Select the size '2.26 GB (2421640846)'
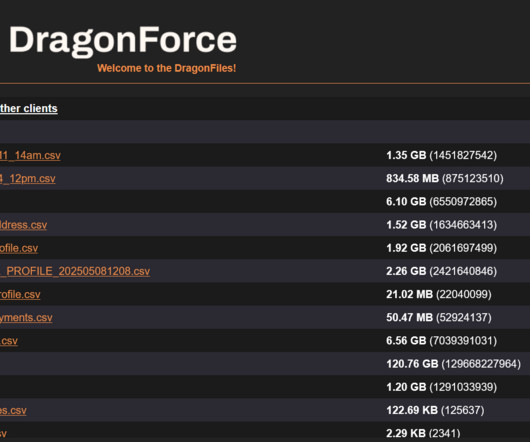Image resolution: width=530 pixels, height=442 pixels. coord(441,271)
